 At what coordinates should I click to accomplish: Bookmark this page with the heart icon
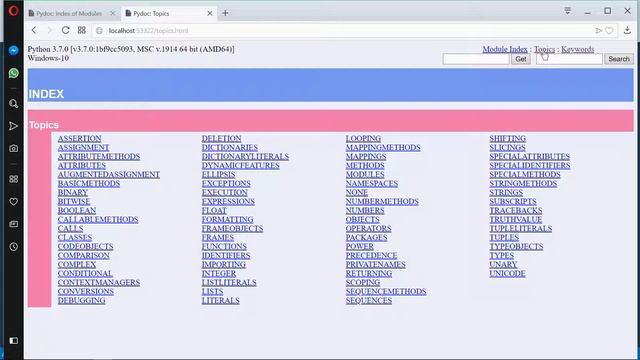pyautogui.click(x=609, y=31)
